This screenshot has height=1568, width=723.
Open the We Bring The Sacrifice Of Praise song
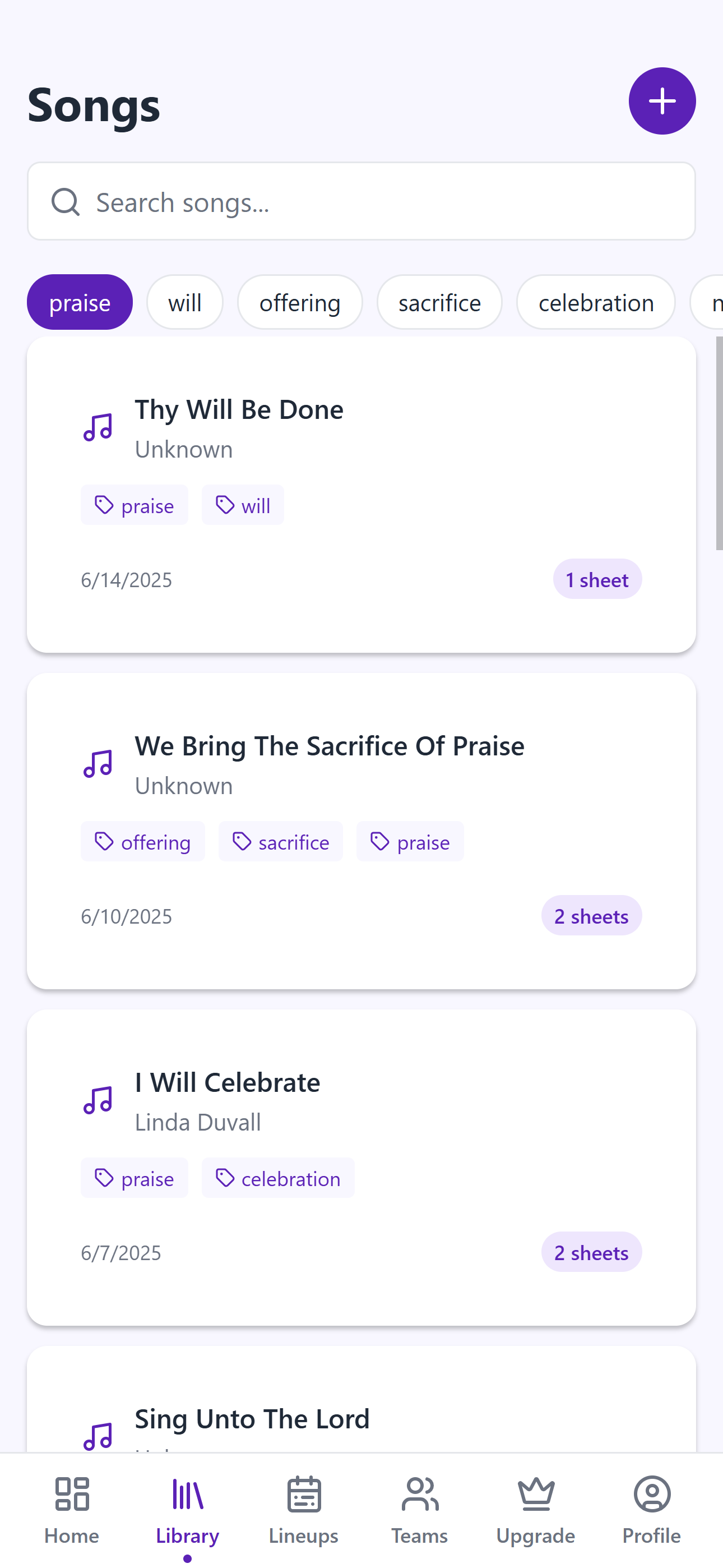point(361,831)
